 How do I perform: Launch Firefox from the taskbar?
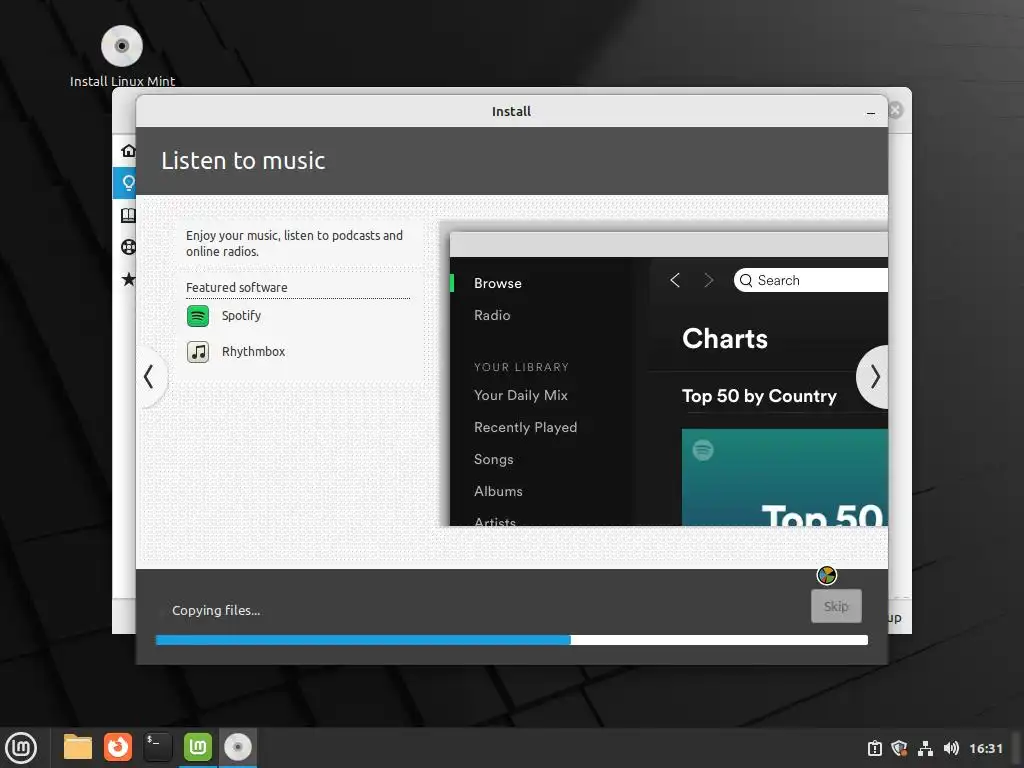(x=118, y=747)
